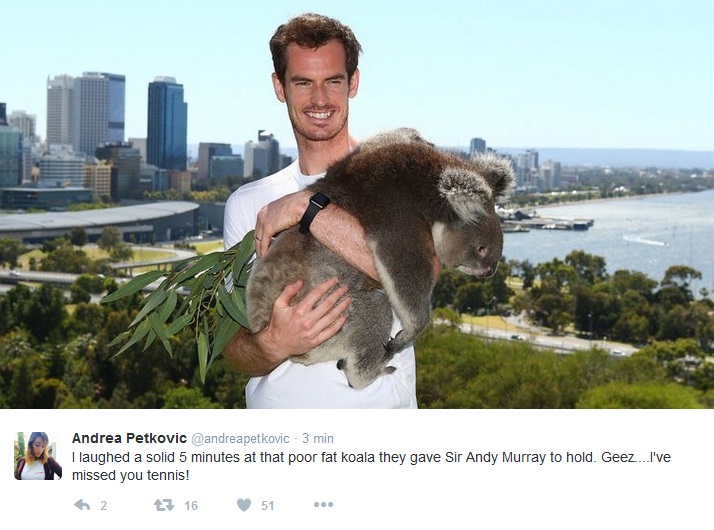Reply to Andrea Petkovic's tweet
Screen dimensions: 714x530
(x=82, y=505)
